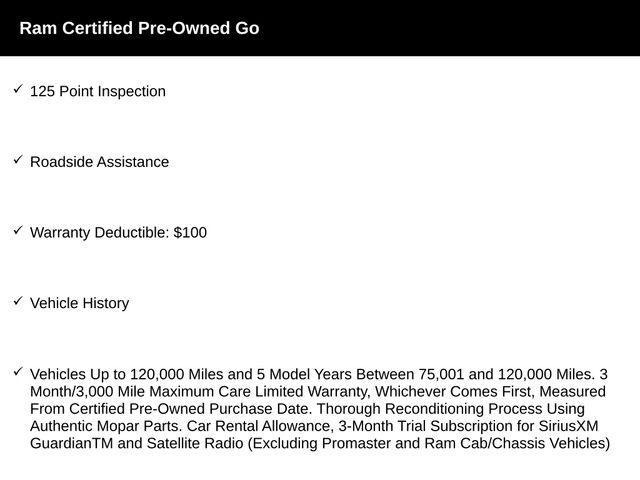
Task: Click the Roadside Assistance label
Action: click(x=99, y=162)
